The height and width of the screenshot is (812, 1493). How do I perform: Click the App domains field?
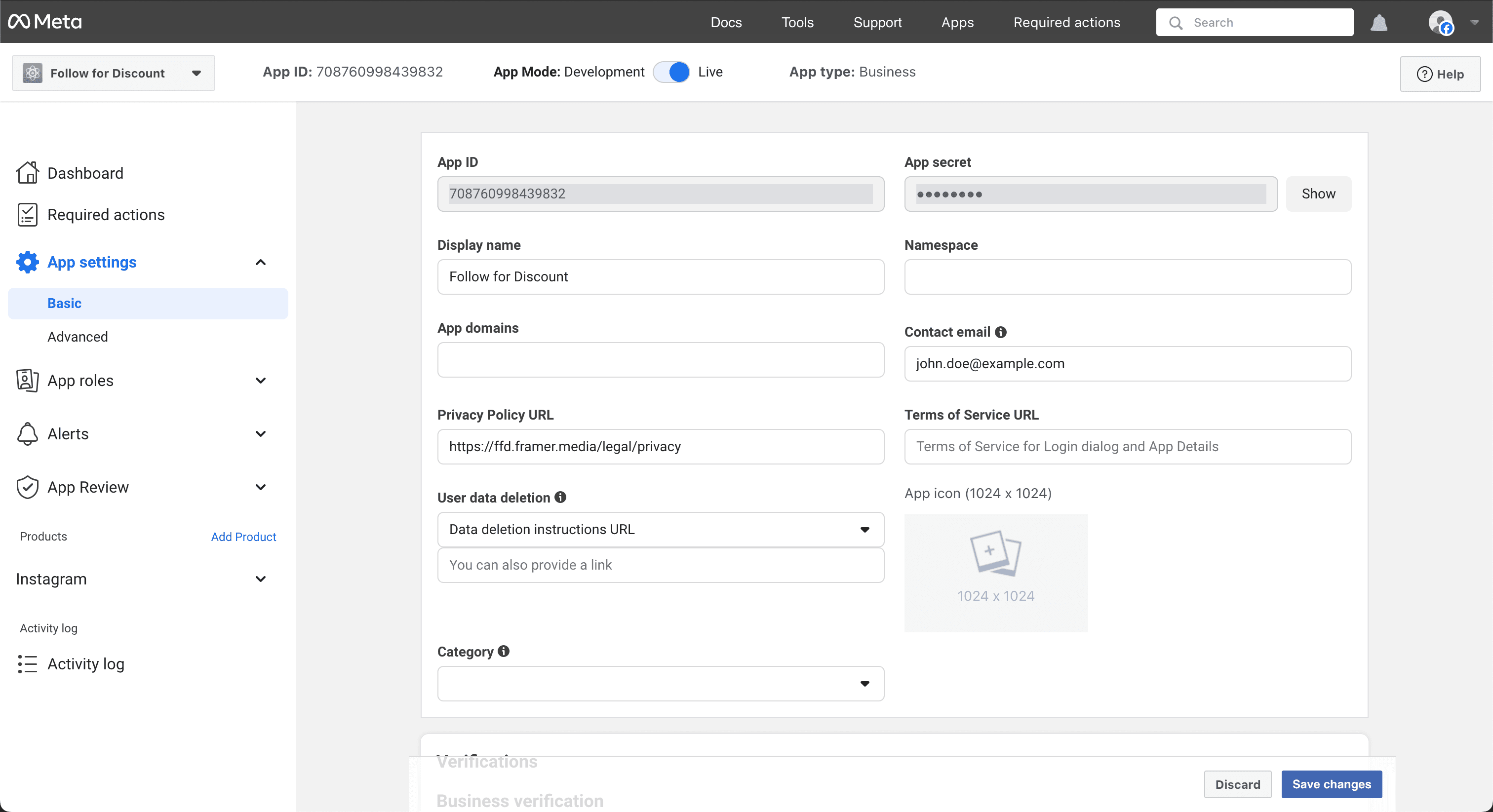pyautogui.click(x=661, y=359)
